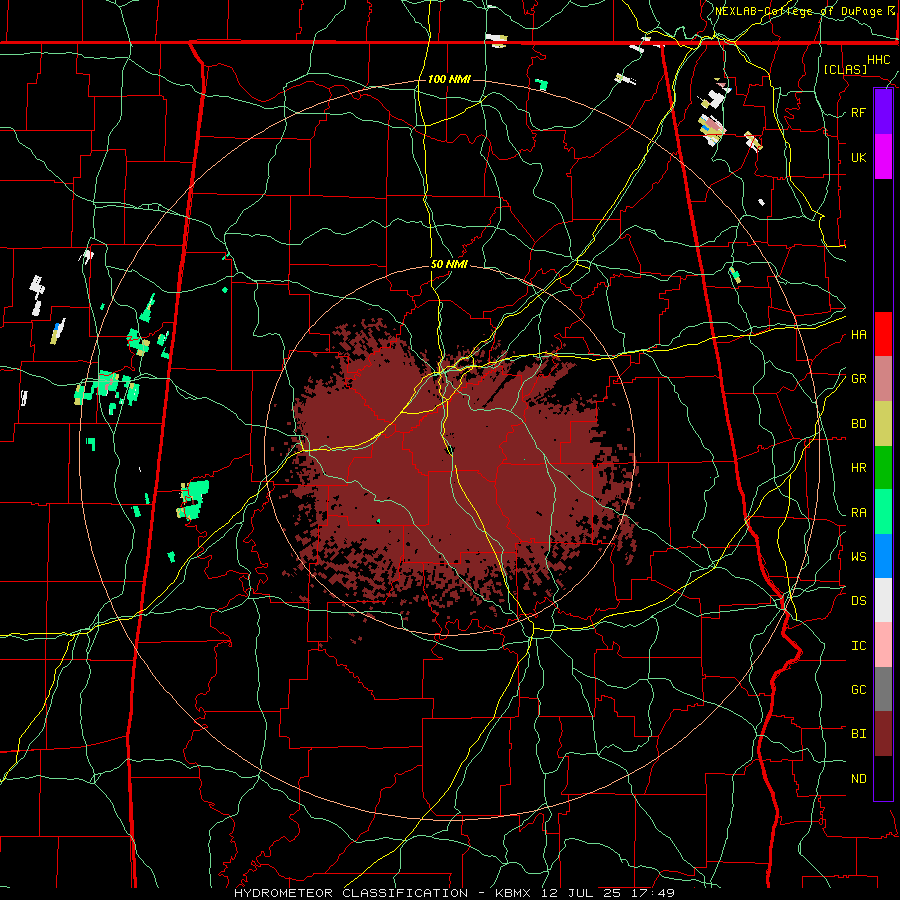Click the HA red legend swatch
The height and width of the screenshot is (900, 900).
coord(883,334)
